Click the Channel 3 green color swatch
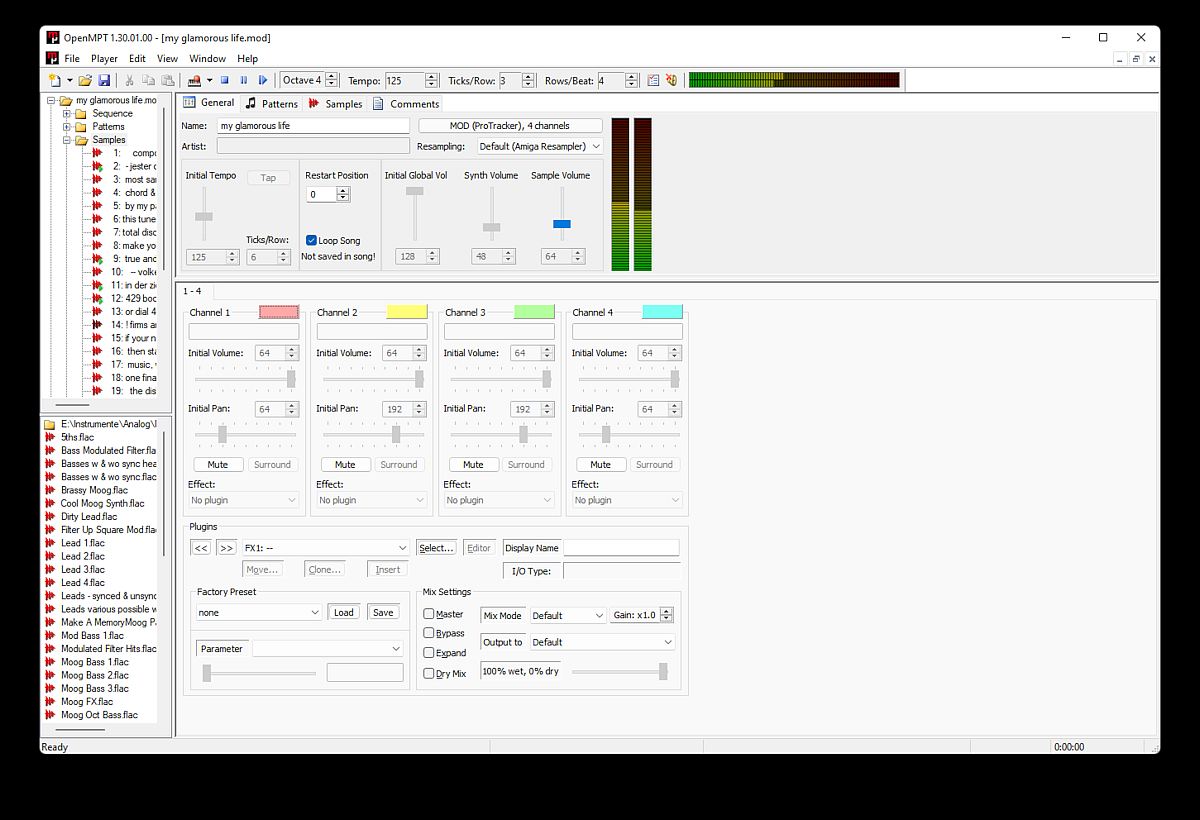 tap(534, 312)
